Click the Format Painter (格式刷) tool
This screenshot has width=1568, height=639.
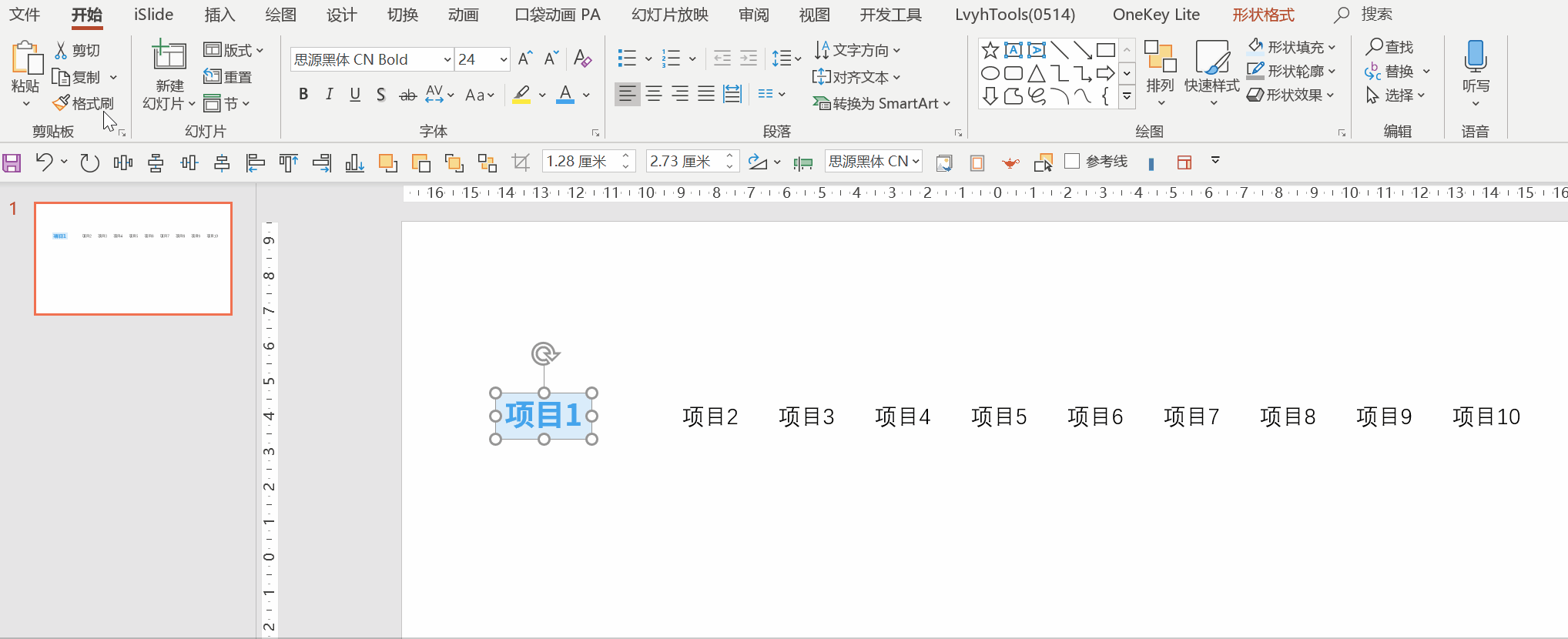click(x=83, y=103)
